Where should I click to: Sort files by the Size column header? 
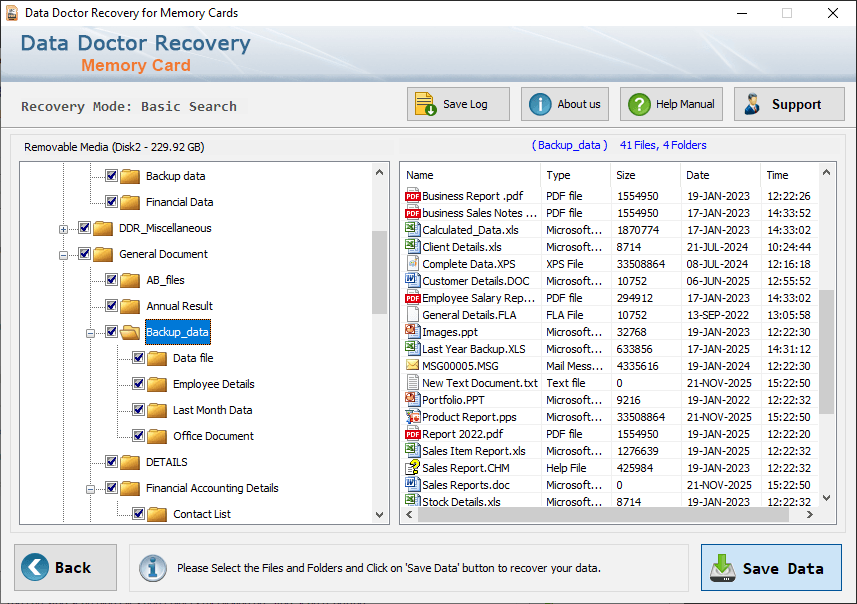(645, 175)
